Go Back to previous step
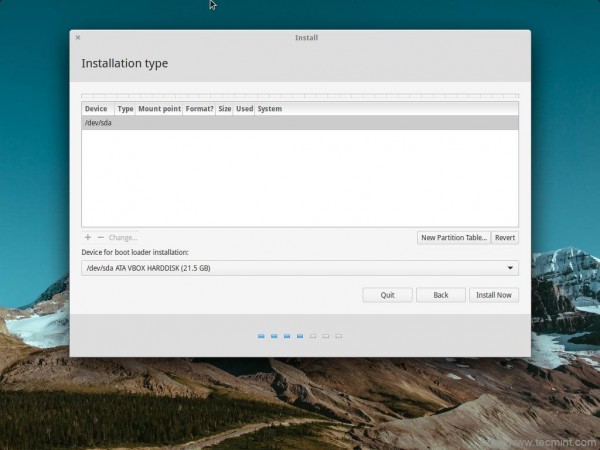The height and width of the screenshot is (450, 600). [440, 295]
